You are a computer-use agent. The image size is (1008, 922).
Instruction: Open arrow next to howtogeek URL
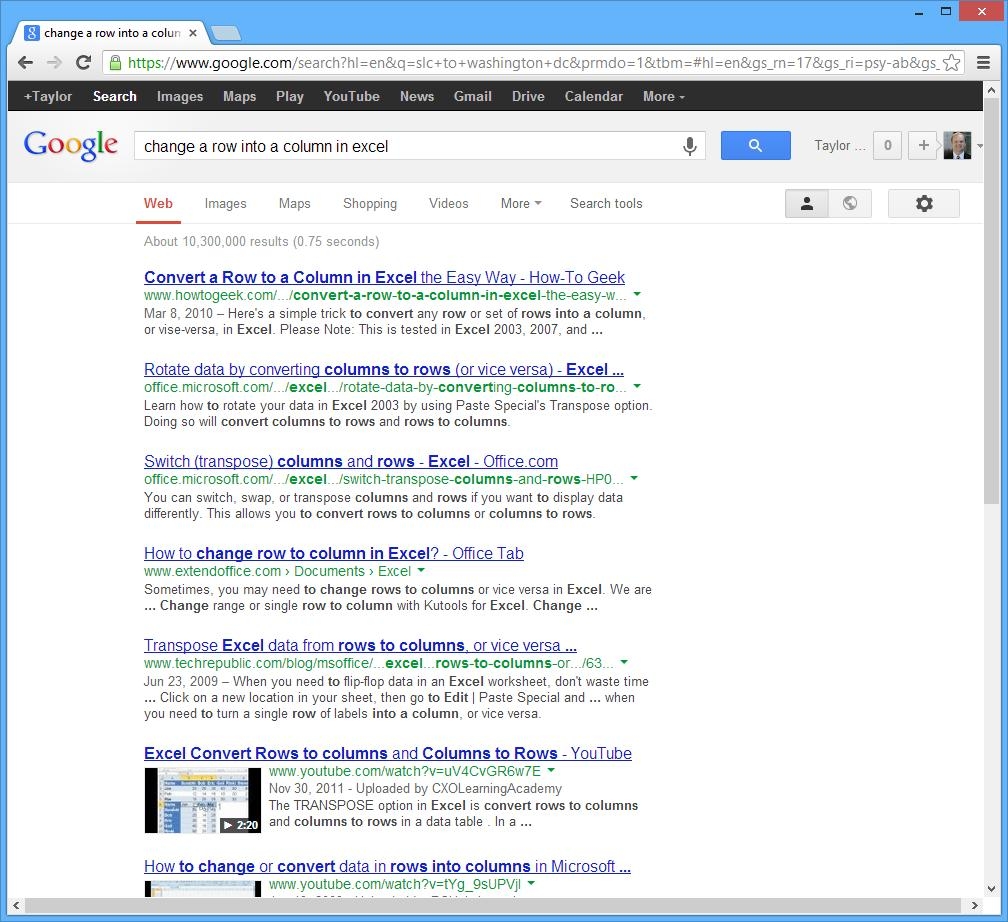pos(637,295)
